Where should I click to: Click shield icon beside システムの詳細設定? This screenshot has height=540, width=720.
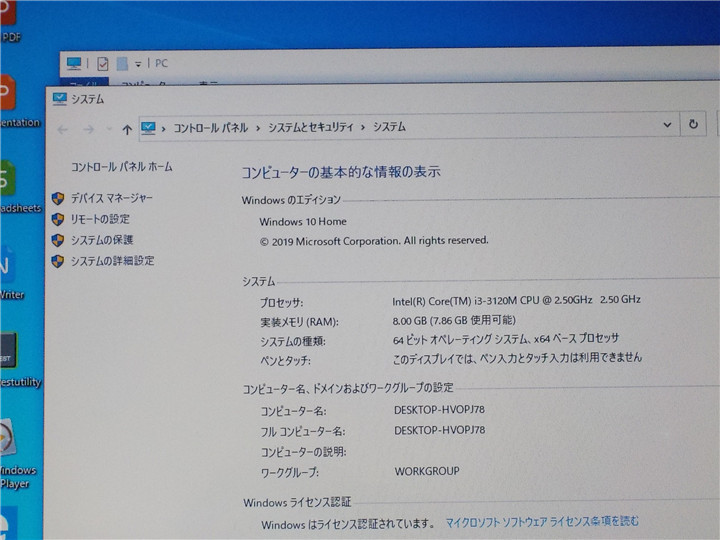(58, 261)
